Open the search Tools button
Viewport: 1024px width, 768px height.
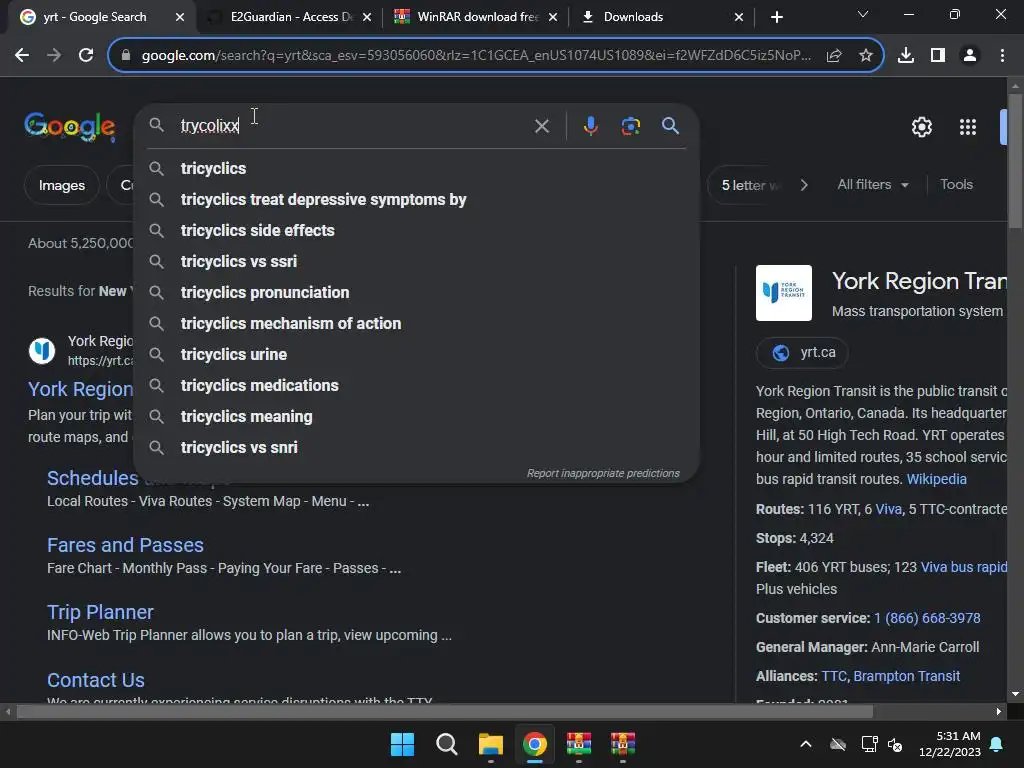pyautogui.click(x=956, y=185)
